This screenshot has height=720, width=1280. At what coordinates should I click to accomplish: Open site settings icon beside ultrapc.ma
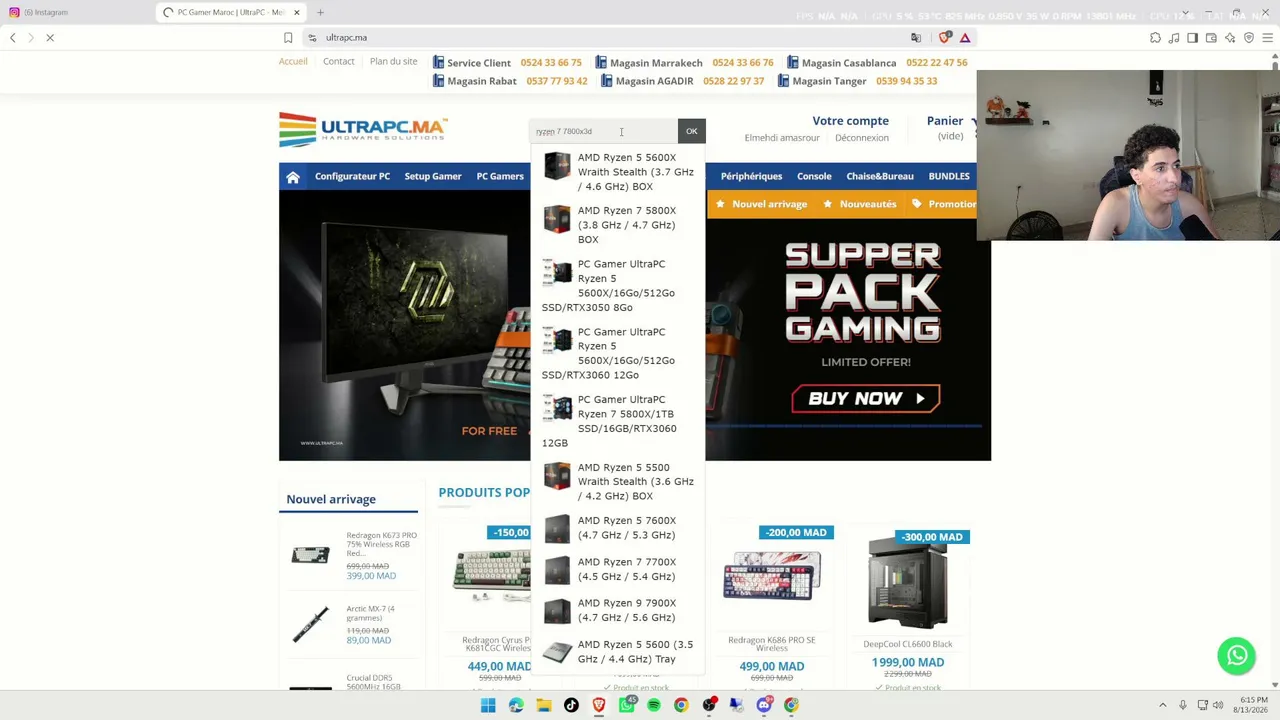point(312,38)
